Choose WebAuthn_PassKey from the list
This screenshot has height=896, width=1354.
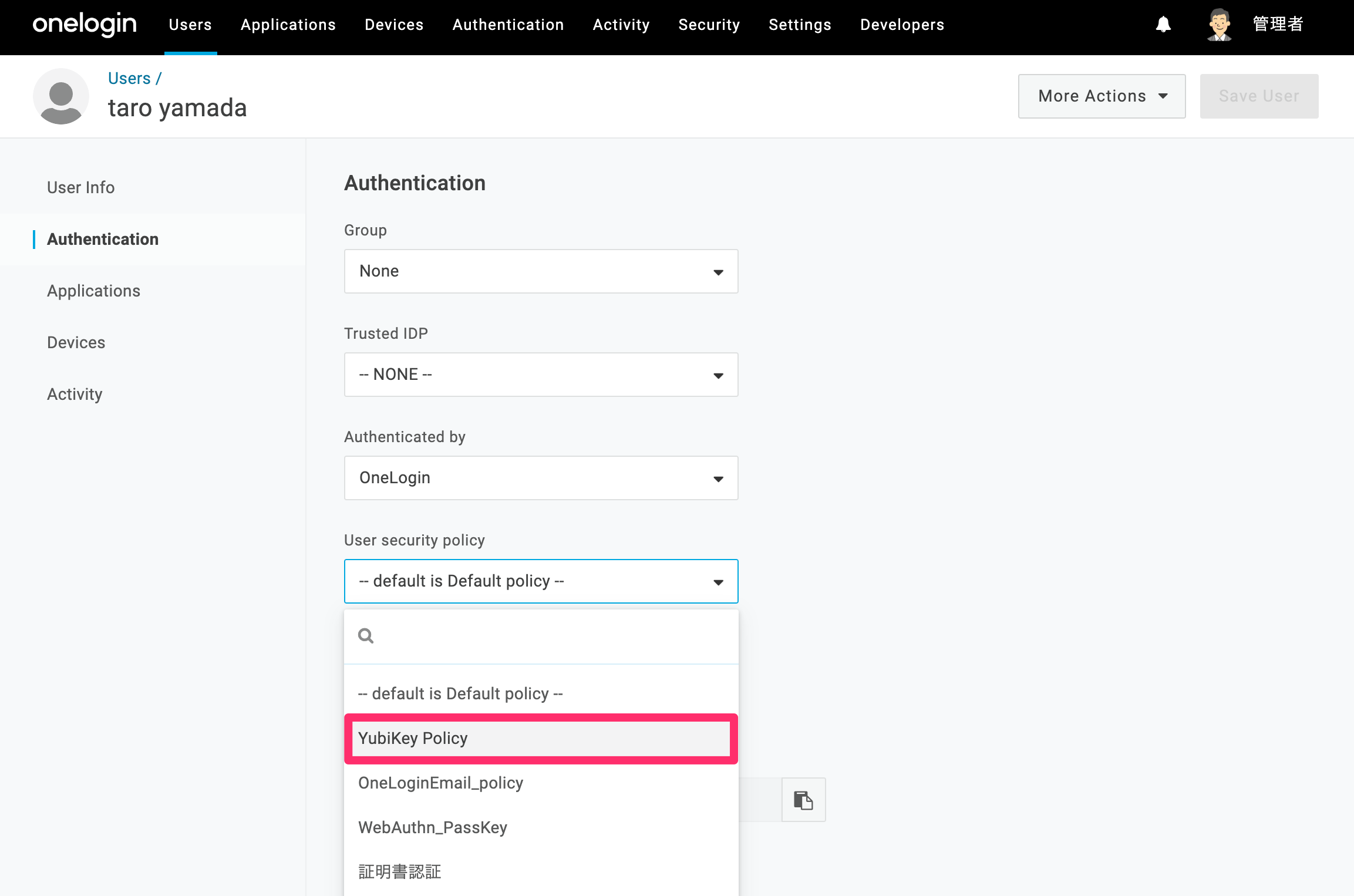(x=541, y=827)
